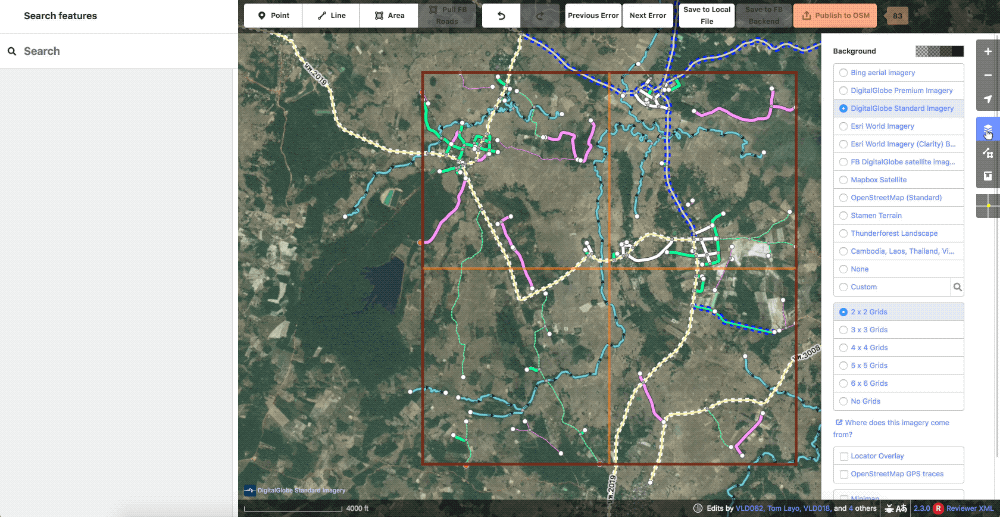Click the 2.3.0 version link
1000x517 pixels.
click(x=921, y=509)
